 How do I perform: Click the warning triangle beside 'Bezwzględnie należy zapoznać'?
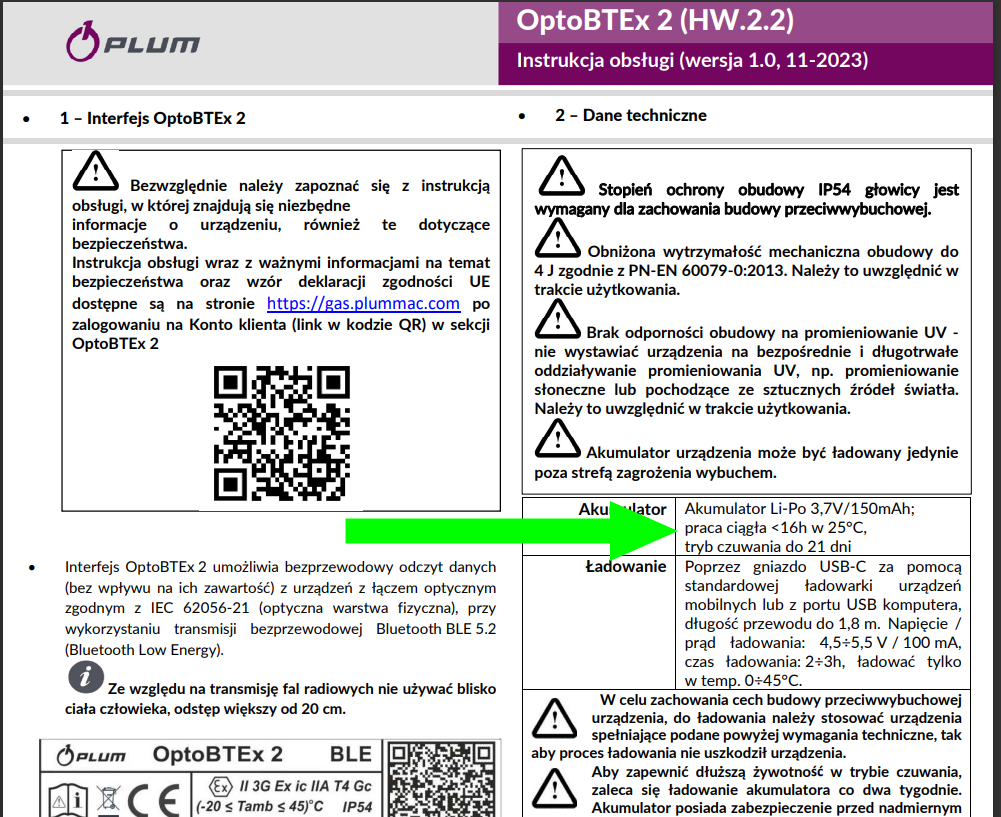[x=95, y=174]
